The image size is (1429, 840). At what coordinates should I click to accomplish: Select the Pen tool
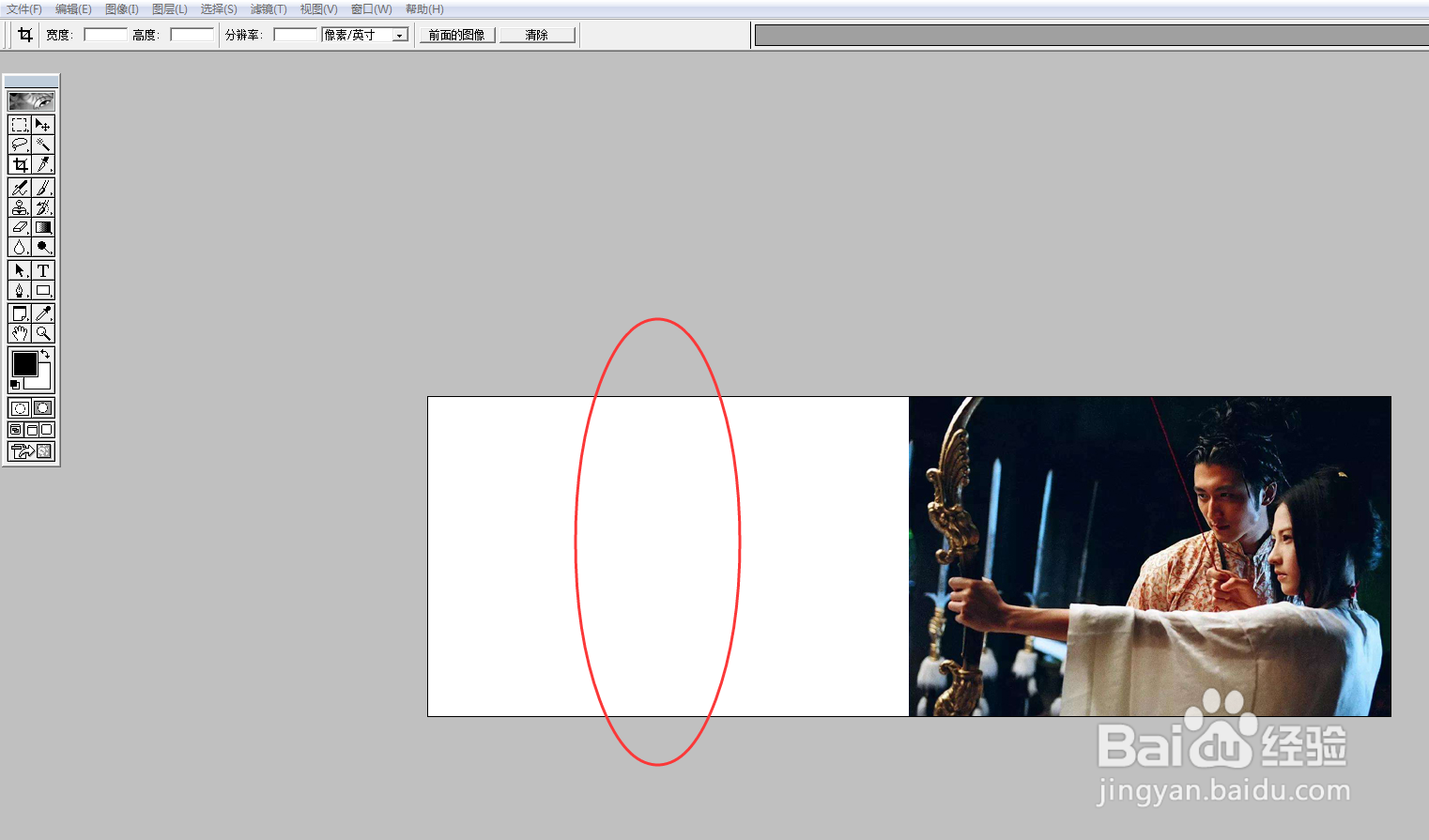coord(20,290)
